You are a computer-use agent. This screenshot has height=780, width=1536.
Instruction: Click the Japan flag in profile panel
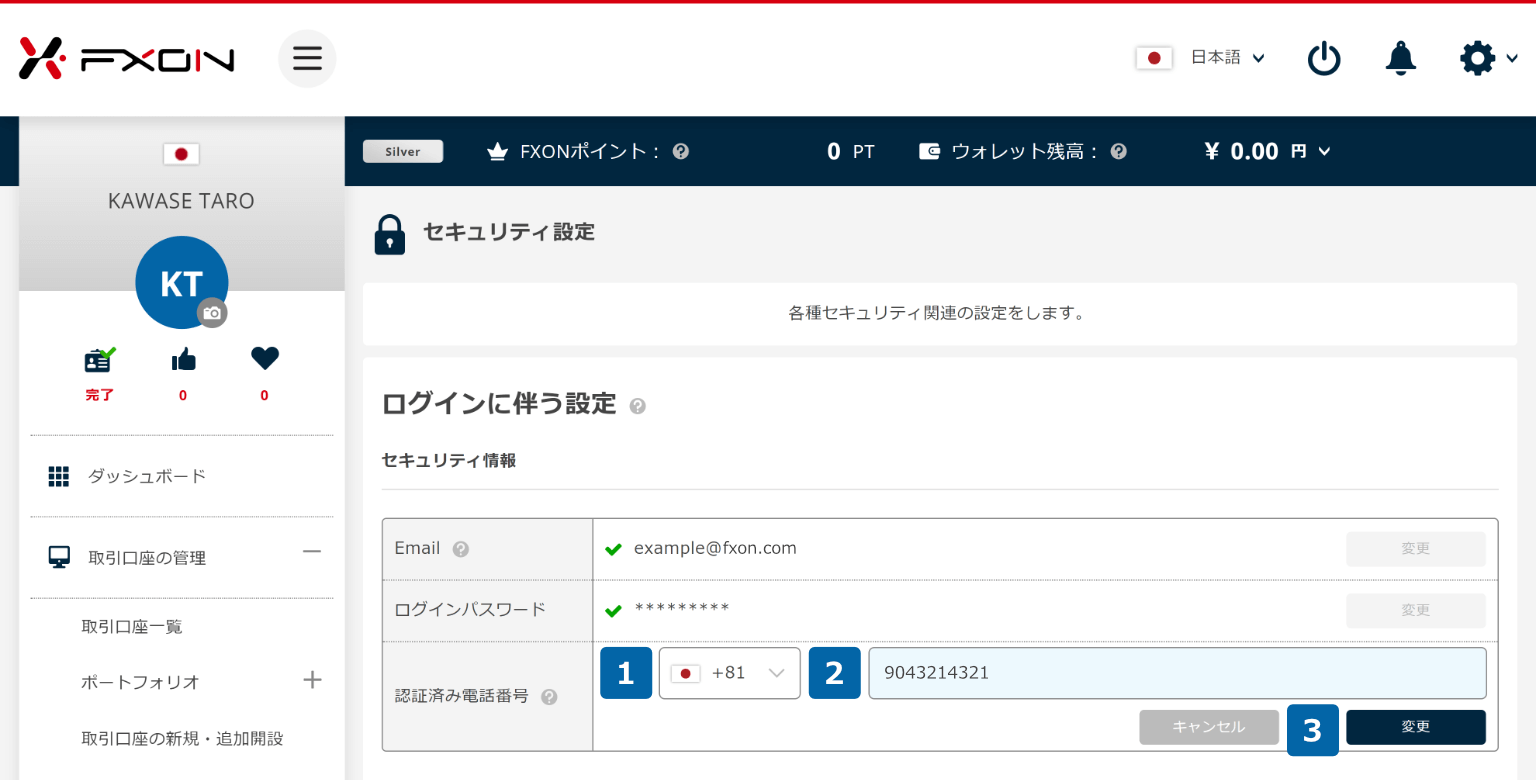(x=181, y=154)
